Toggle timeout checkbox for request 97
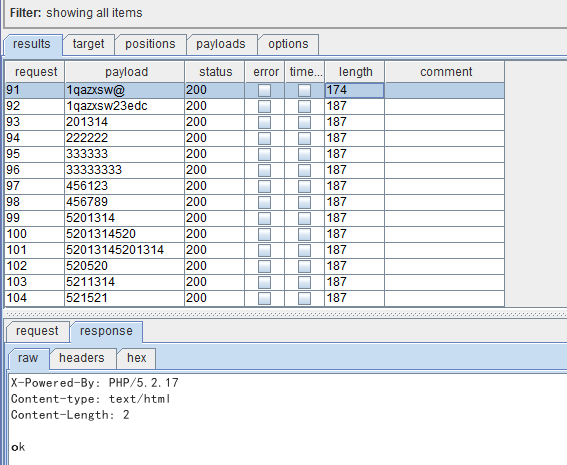 pyautogui.click(x=304, y=186)
